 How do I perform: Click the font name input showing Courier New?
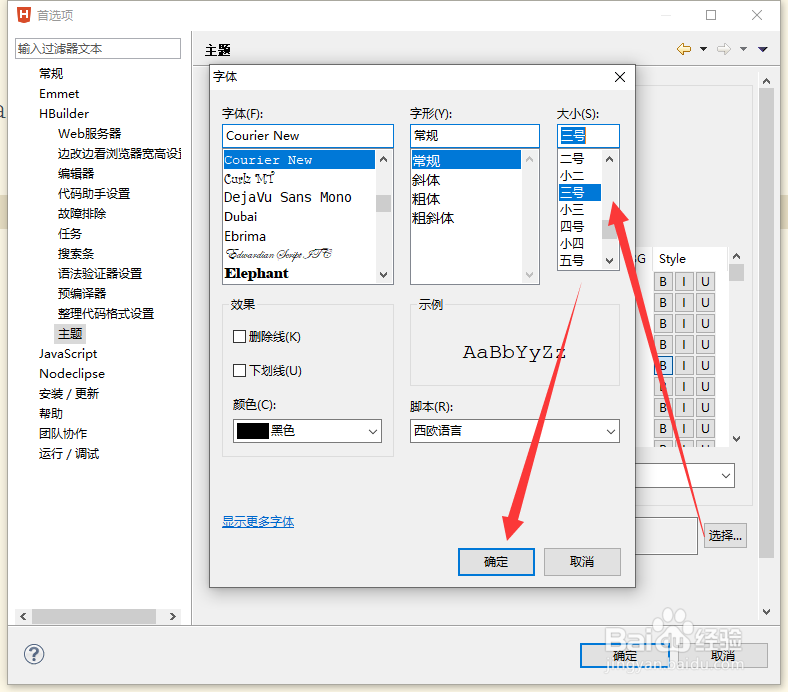308,136
